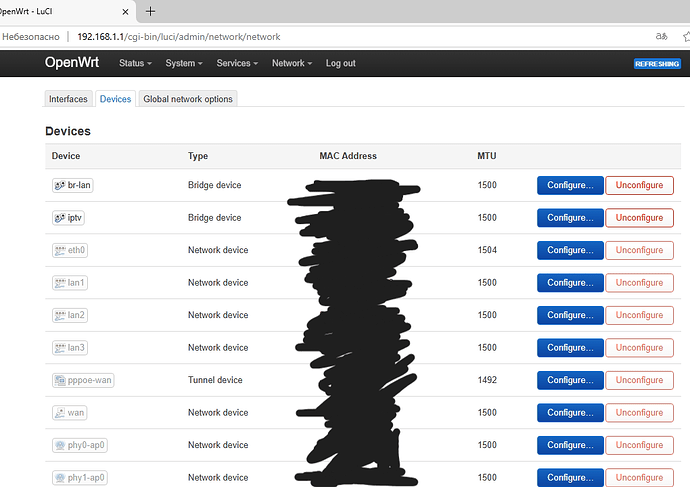The width and height of the screenshot is (690, 487).
Task: Configure the eth0 device
Action: click(x=570, y=250)
